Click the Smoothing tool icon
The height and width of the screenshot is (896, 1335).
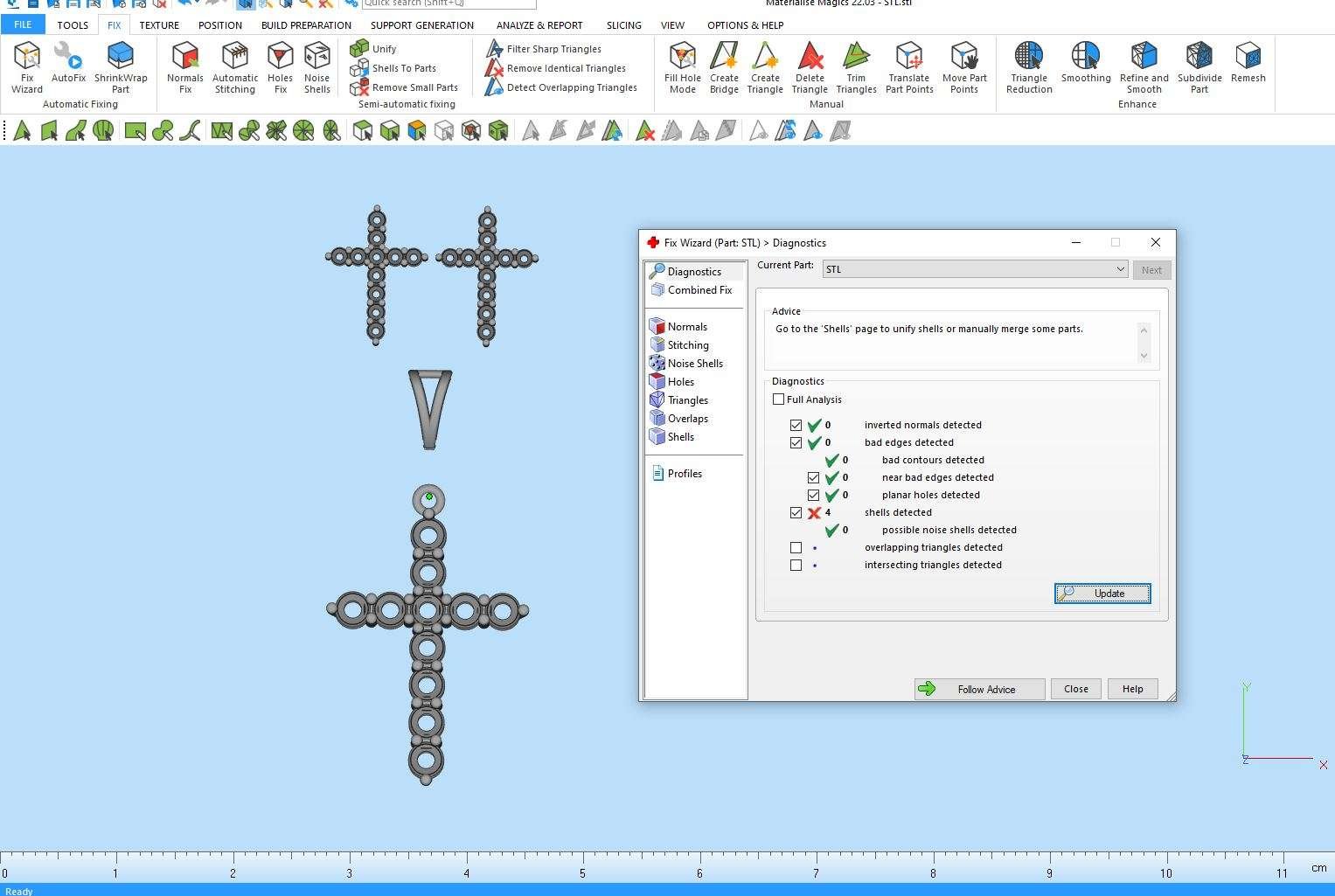tap(1086, 63)
